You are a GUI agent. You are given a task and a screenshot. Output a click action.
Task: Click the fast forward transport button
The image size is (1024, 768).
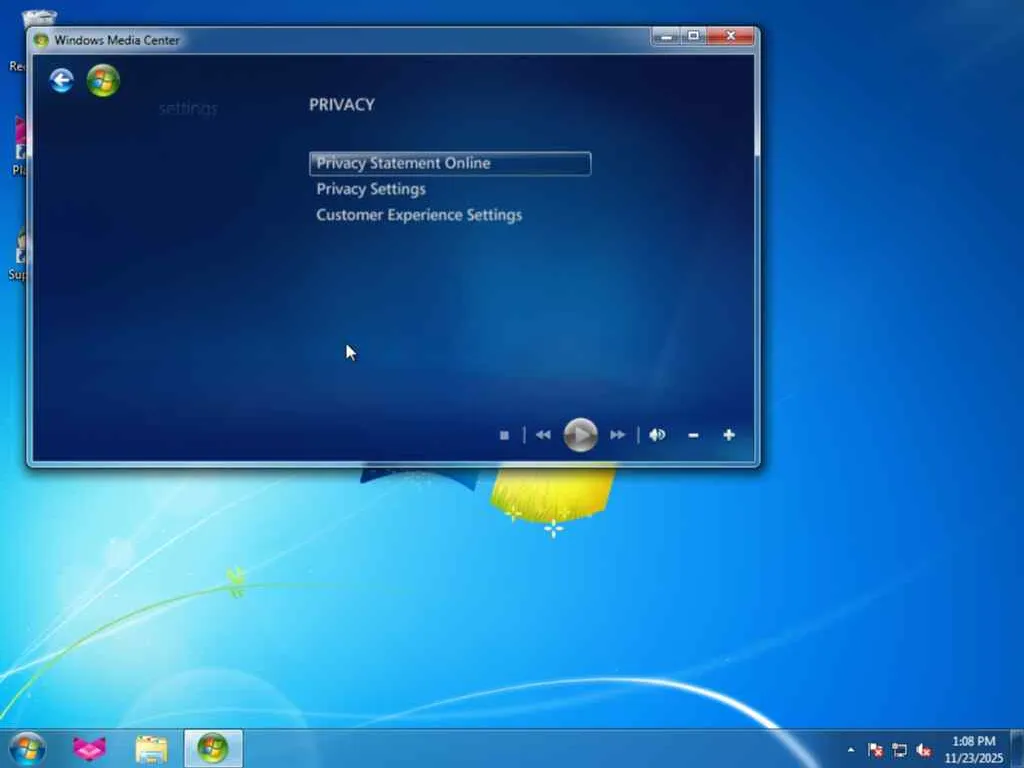[x=617, y=435]
